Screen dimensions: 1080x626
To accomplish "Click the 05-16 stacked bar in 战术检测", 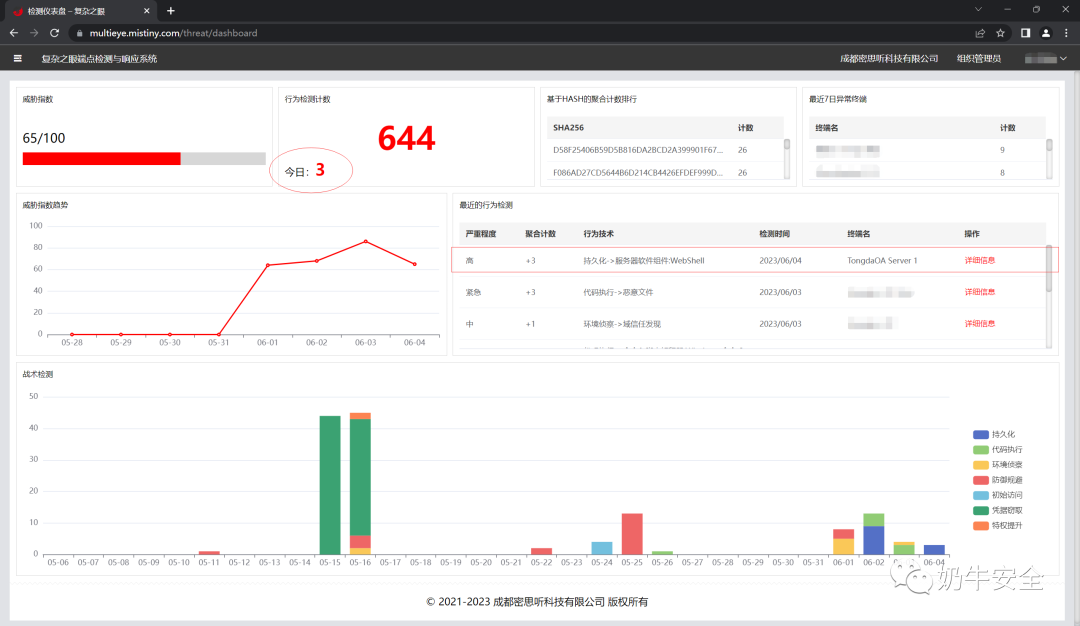I will click(360, 483).
